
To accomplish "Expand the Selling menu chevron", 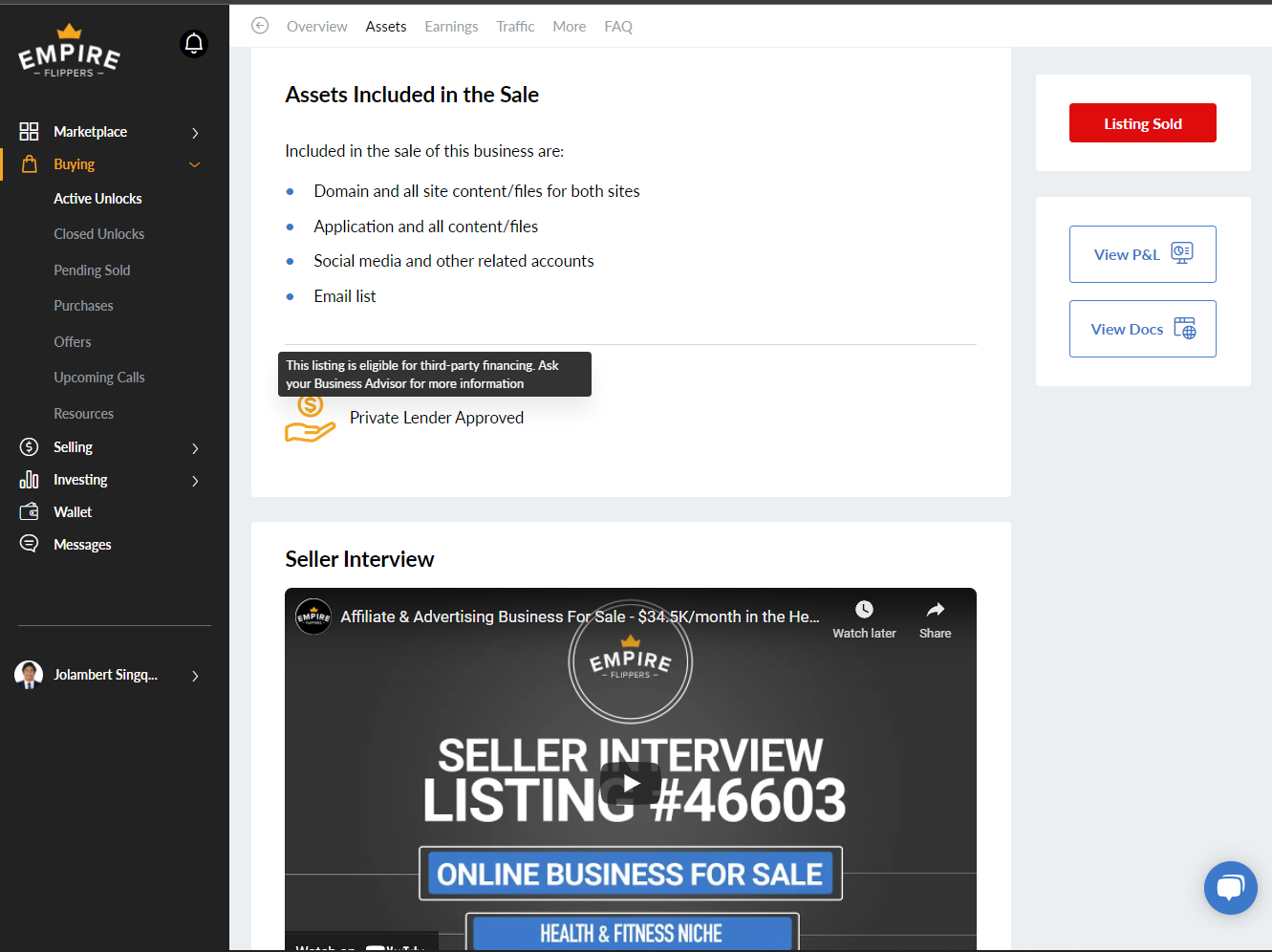I will pos(195,448).
